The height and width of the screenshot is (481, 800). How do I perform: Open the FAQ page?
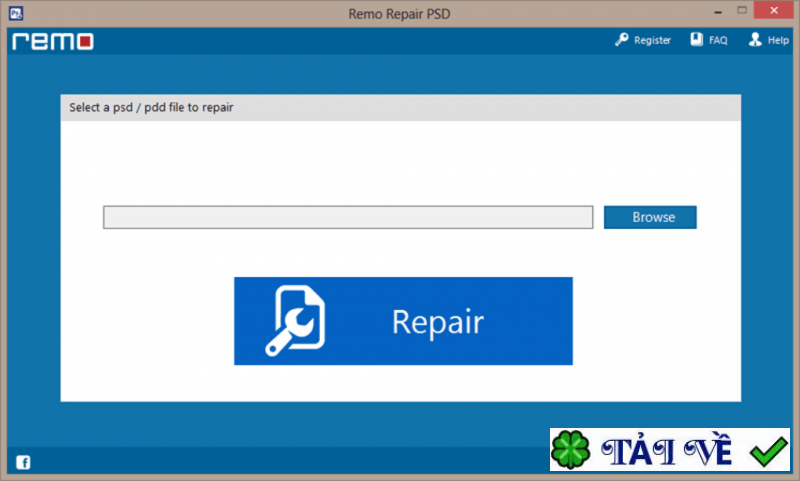click(709, 40)
